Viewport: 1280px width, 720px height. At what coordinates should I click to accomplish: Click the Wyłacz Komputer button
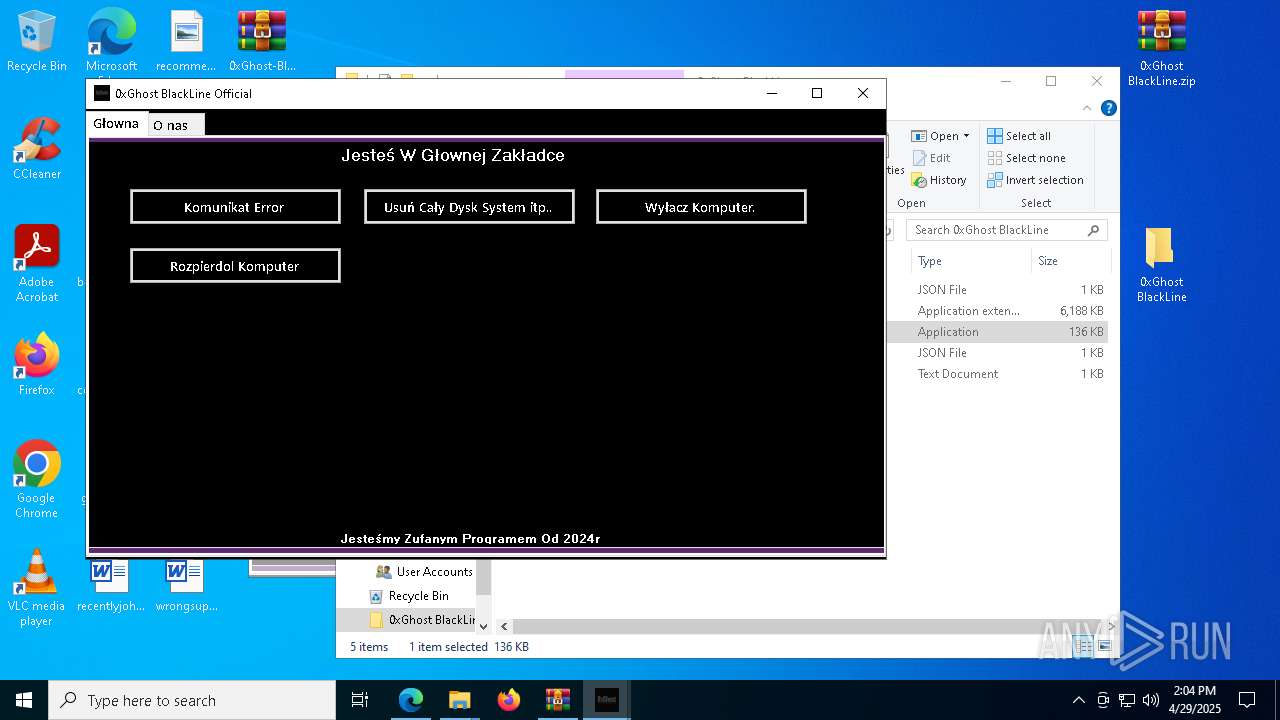(x=701, y=207)
